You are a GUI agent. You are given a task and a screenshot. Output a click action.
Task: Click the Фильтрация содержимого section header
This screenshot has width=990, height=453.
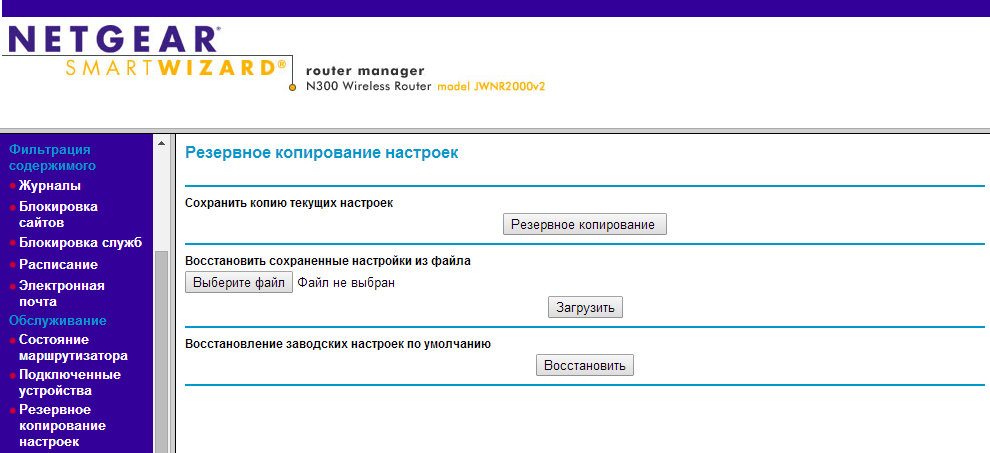(52, 157)
